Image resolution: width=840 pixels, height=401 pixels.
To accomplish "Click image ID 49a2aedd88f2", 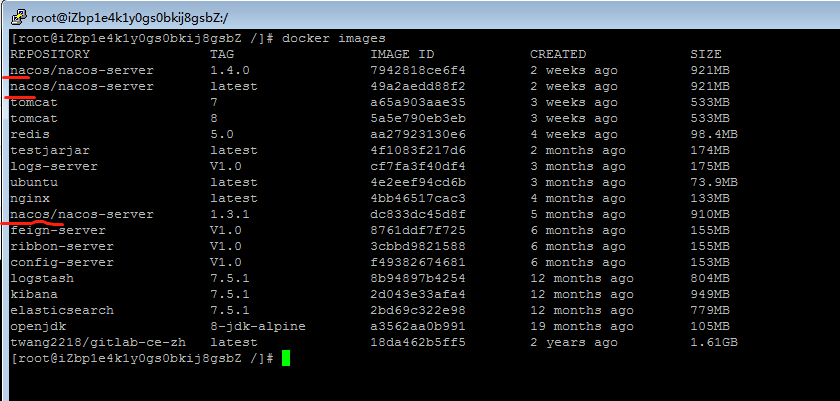I will (x=418, y=86).
